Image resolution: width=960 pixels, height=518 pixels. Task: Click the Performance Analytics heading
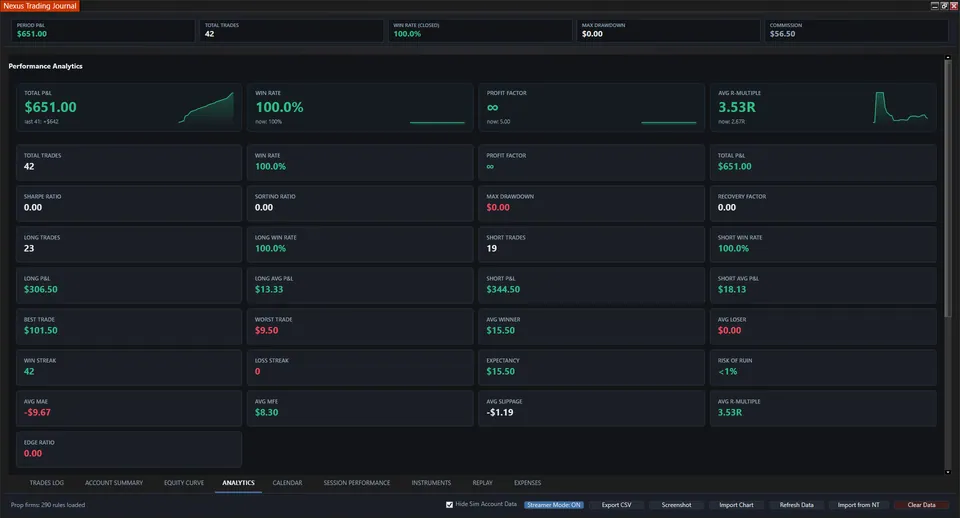click(45, 66)
